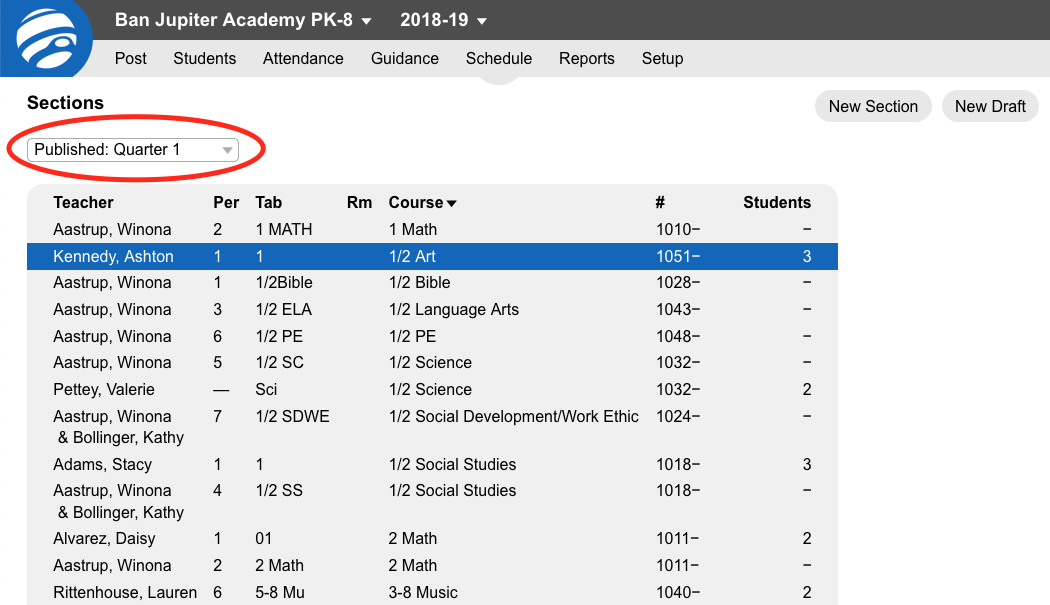Click the 2 Math tab cell

tap(279, 565)
